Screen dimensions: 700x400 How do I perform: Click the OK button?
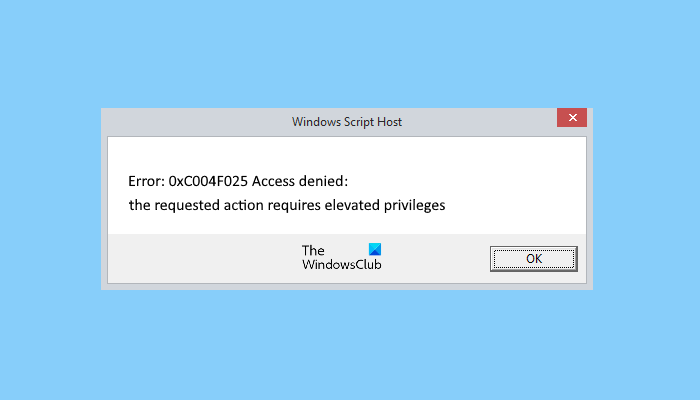tap(533, 258)
